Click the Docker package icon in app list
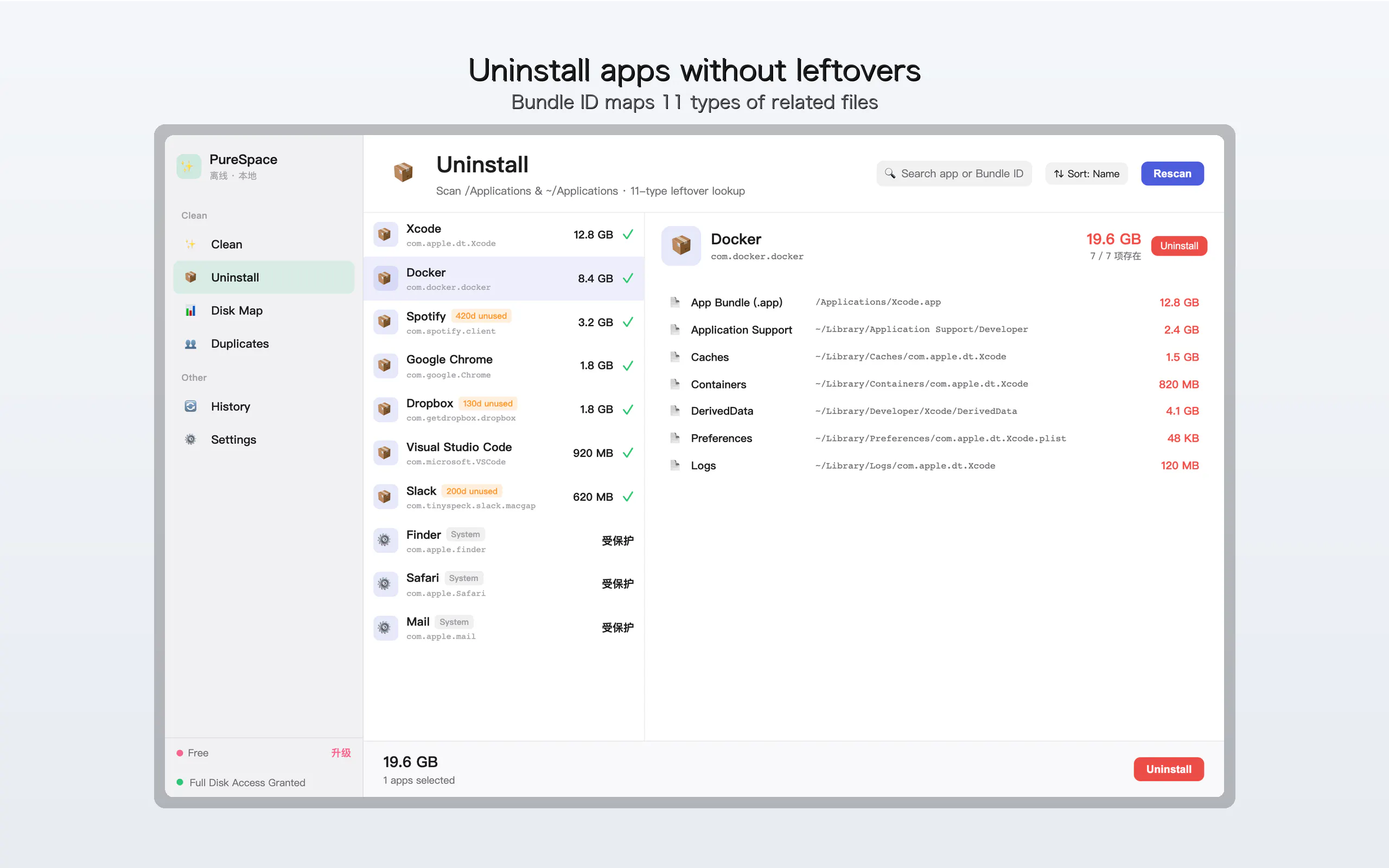The width and height of the screenshot is (1389, 868). [x=385, y=278]
